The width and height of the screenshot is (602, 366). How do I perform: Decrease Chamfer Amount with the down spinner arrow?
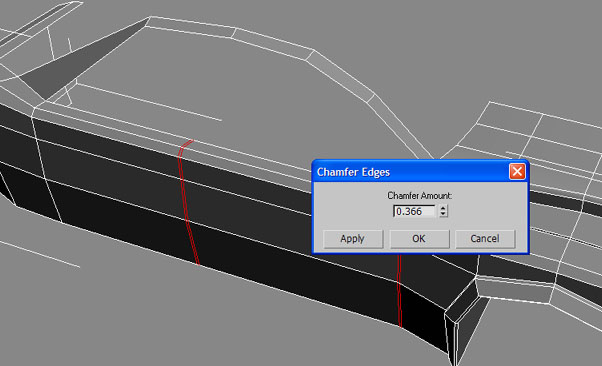point(443,214)
